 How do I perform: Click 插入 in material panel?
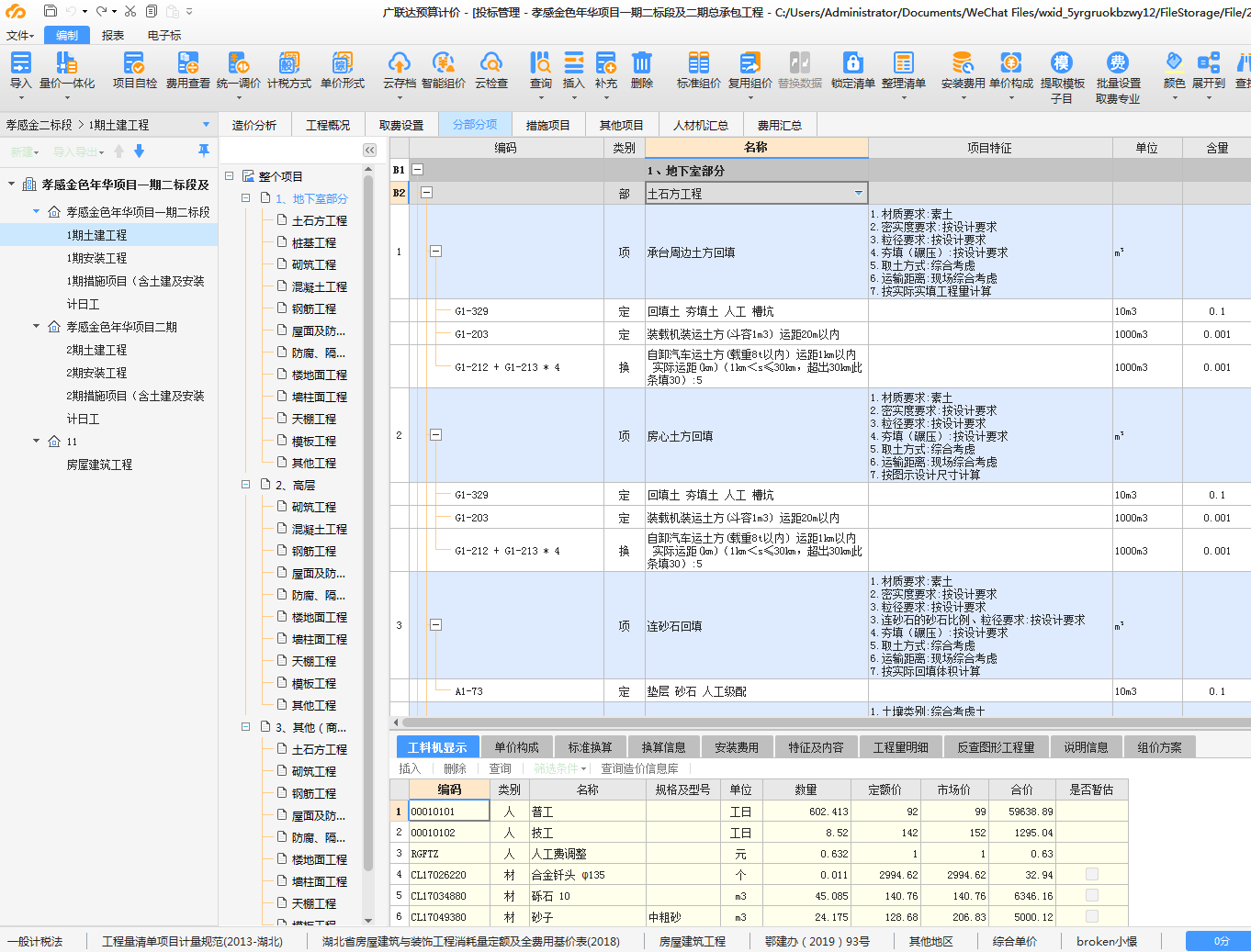410,768
